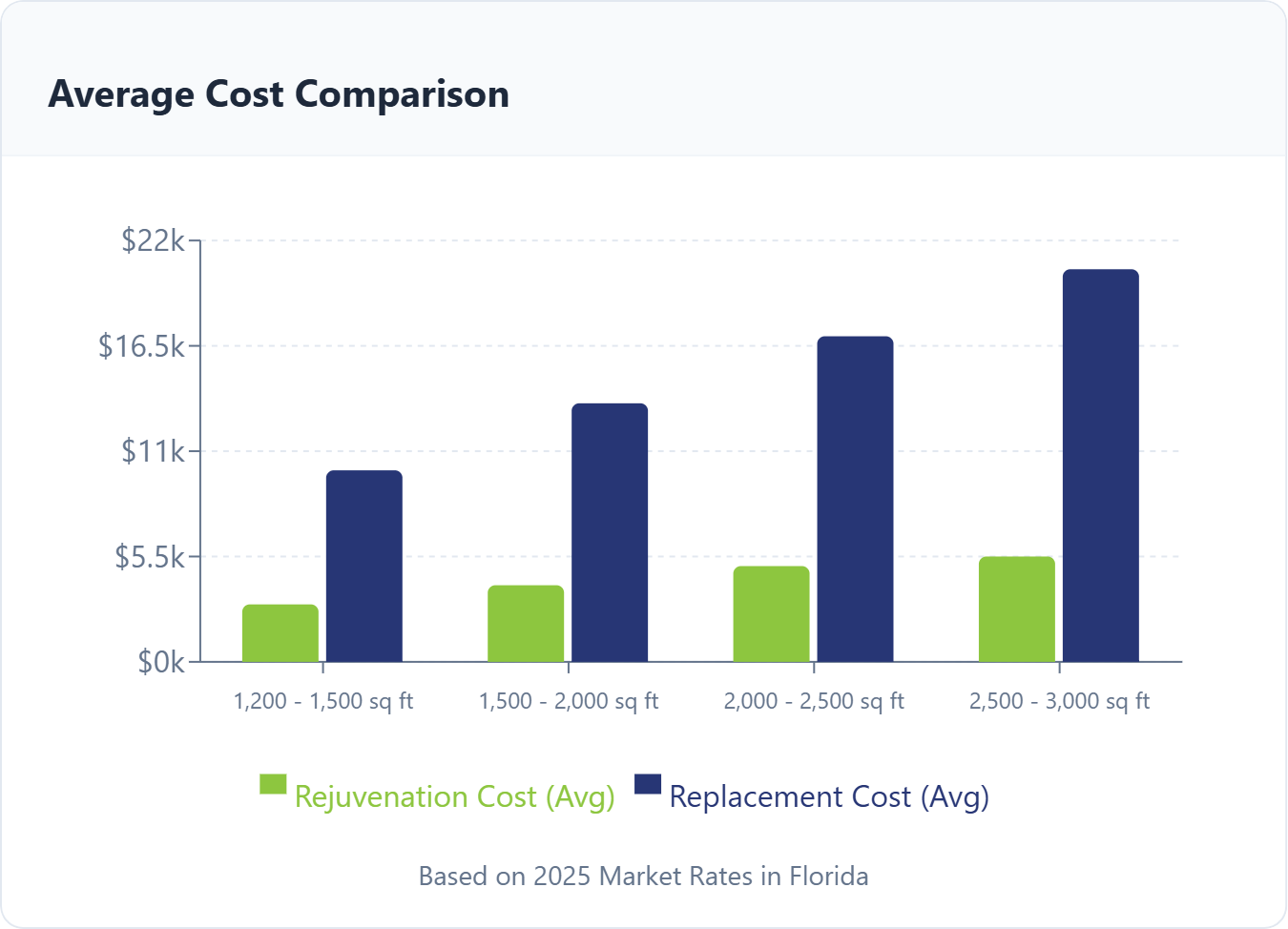The image size is (1288, 929).
Task: Expand details for the 1,200 - 1,500 sq ft category
Action: 323,701
